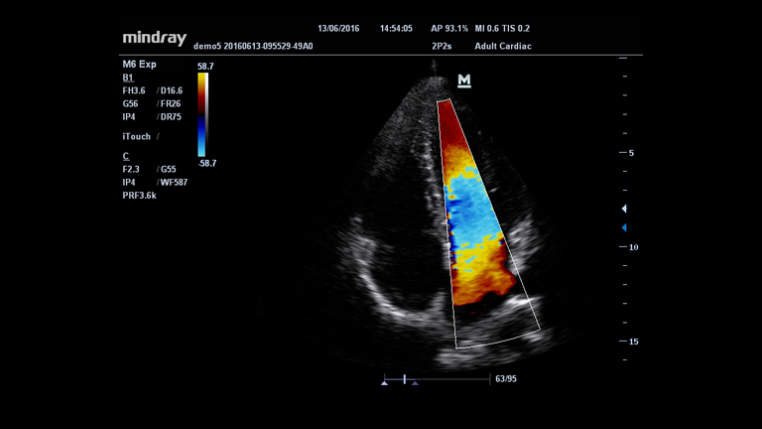Click the cine frame counter 63/95
The image size is (762, 429).
(x=507, y=379)
